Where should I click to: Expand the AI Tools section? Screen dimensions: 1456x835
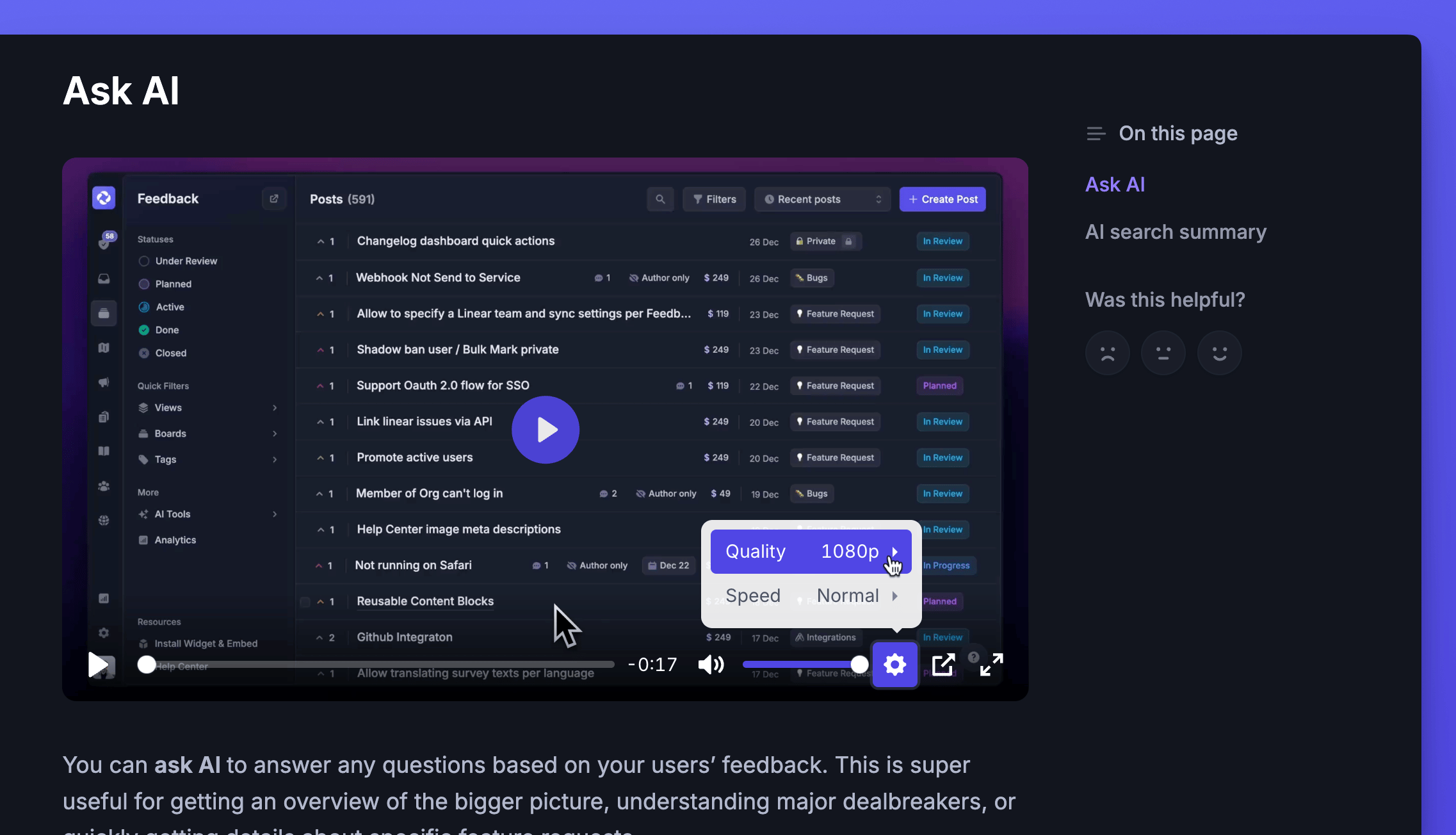coord(208,514)
